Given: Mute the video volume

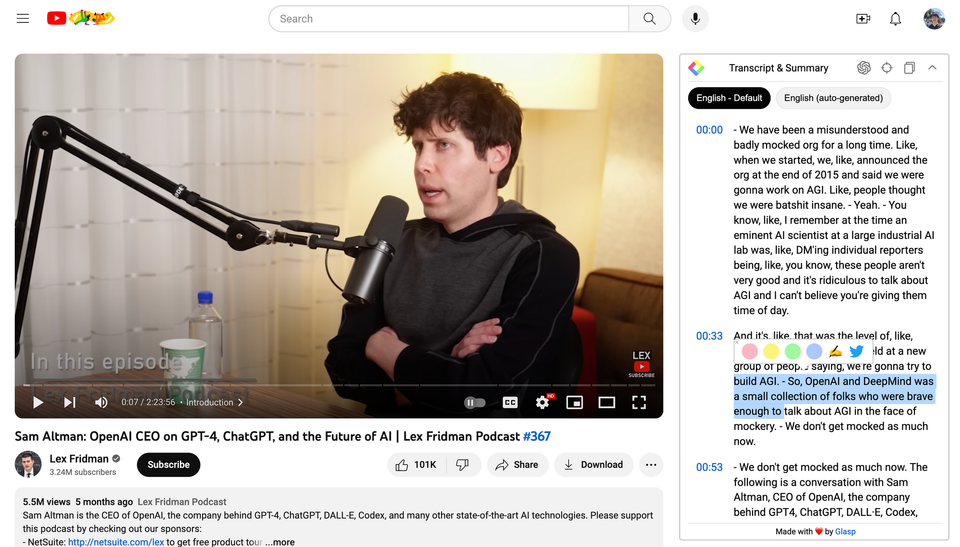Looking at the screenshot, I should pos(101,402).
